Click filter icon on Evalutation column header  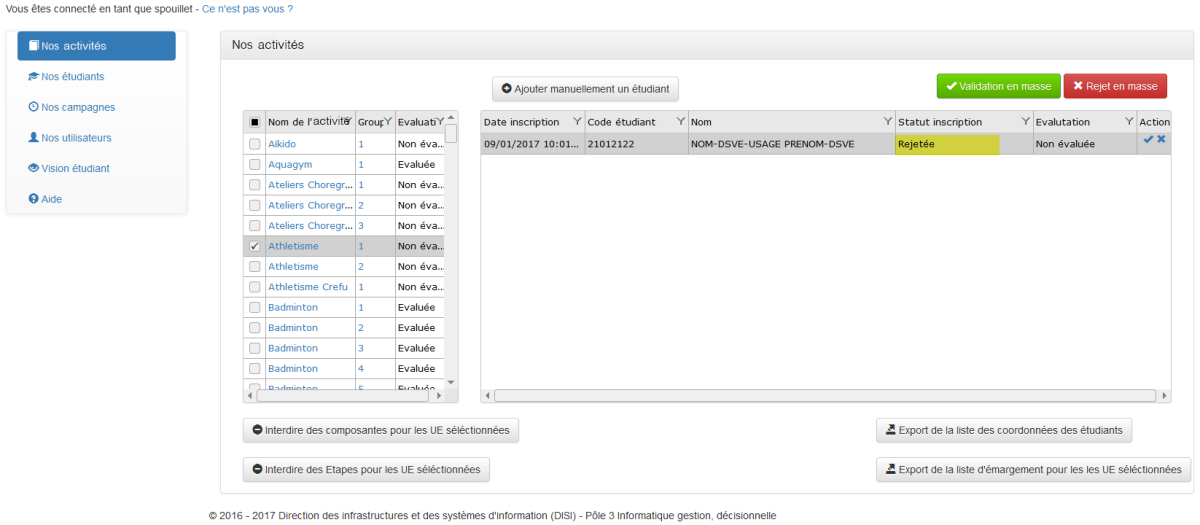(x=1129, y=122)
